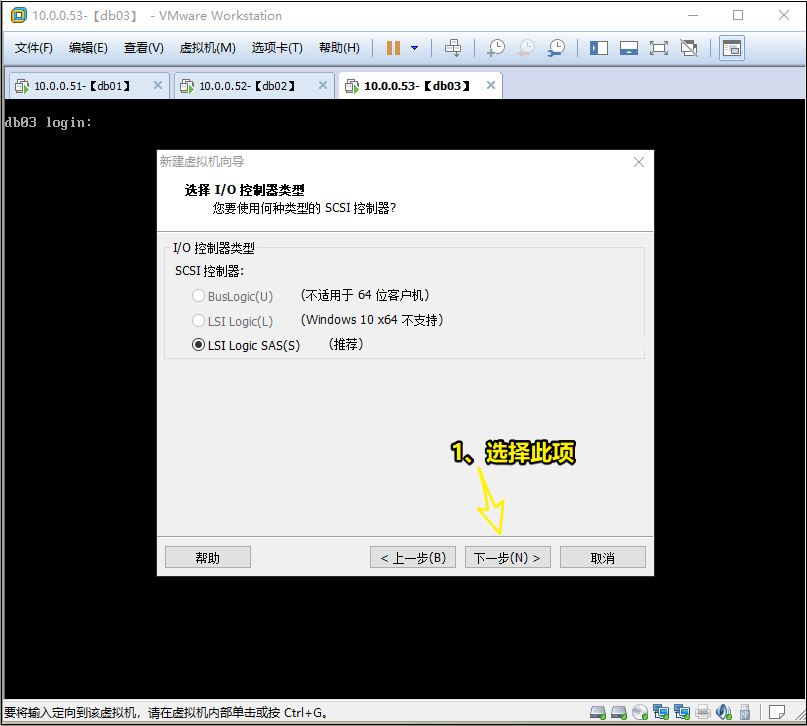Open the 选项卡(T) menu
This screenshot has height=726, width=807.
pyautogui.click(x=277, y=48)
